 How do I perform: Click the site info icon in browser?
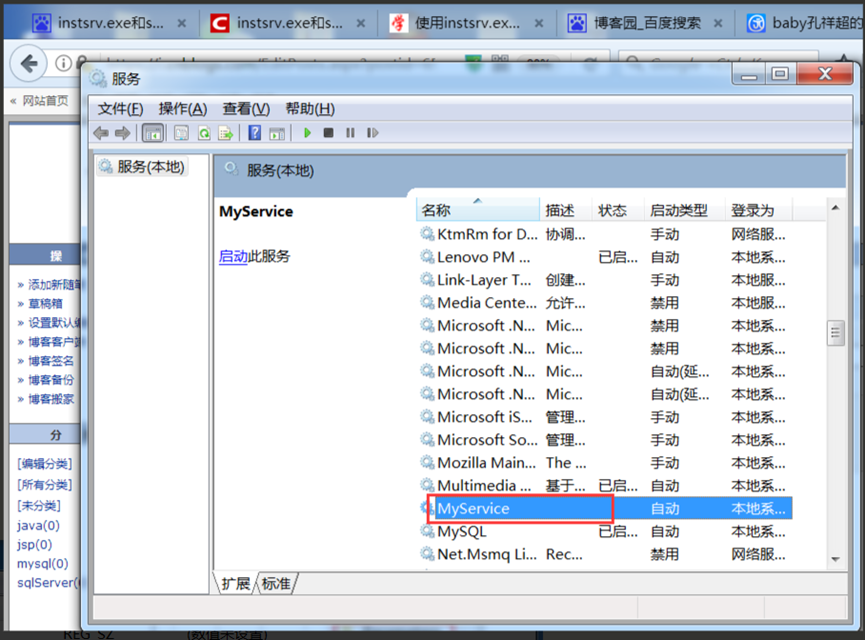click(63, 64)
